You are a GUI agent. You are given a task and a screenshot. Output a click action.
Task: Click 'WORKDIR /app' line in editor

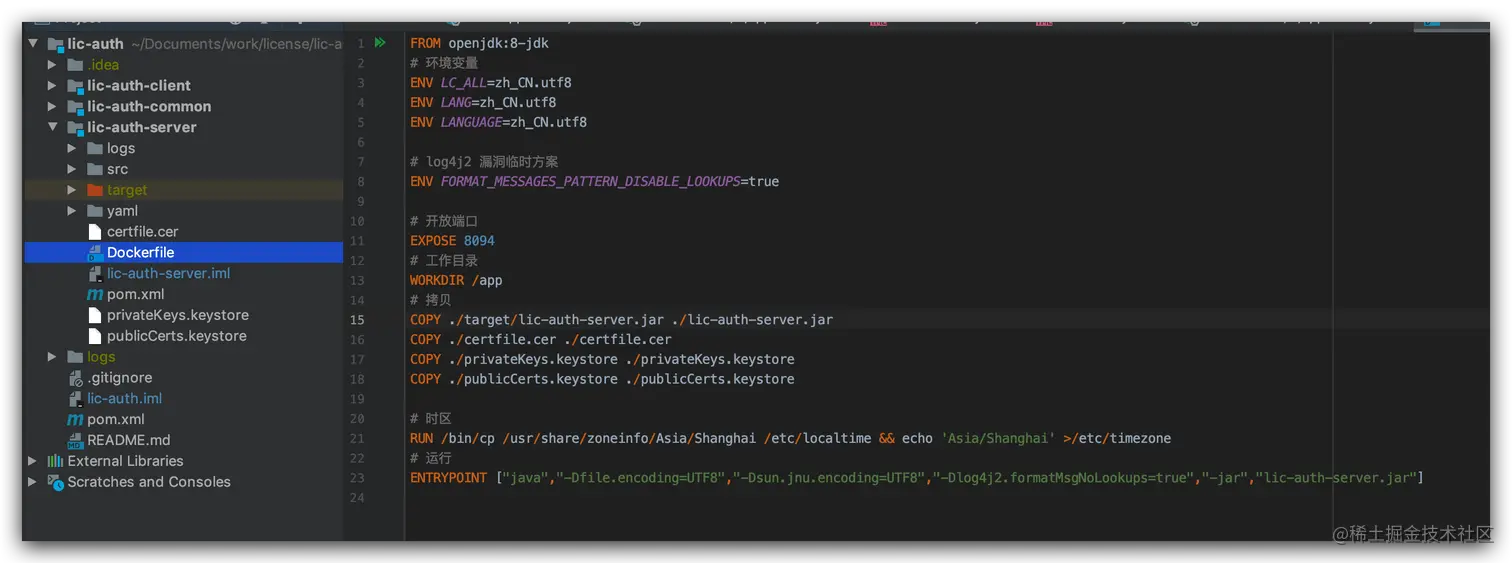(x=456, y=280)
